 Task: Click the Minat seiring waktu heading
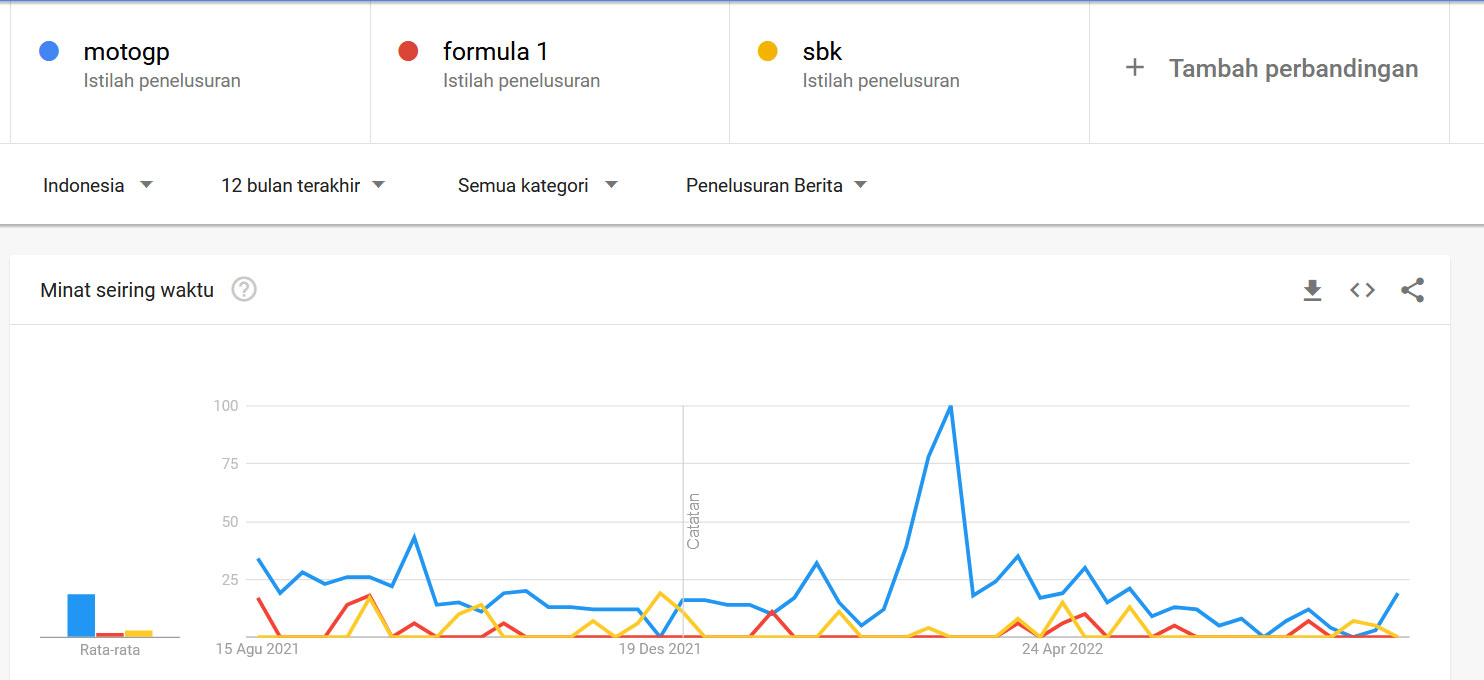127,290
